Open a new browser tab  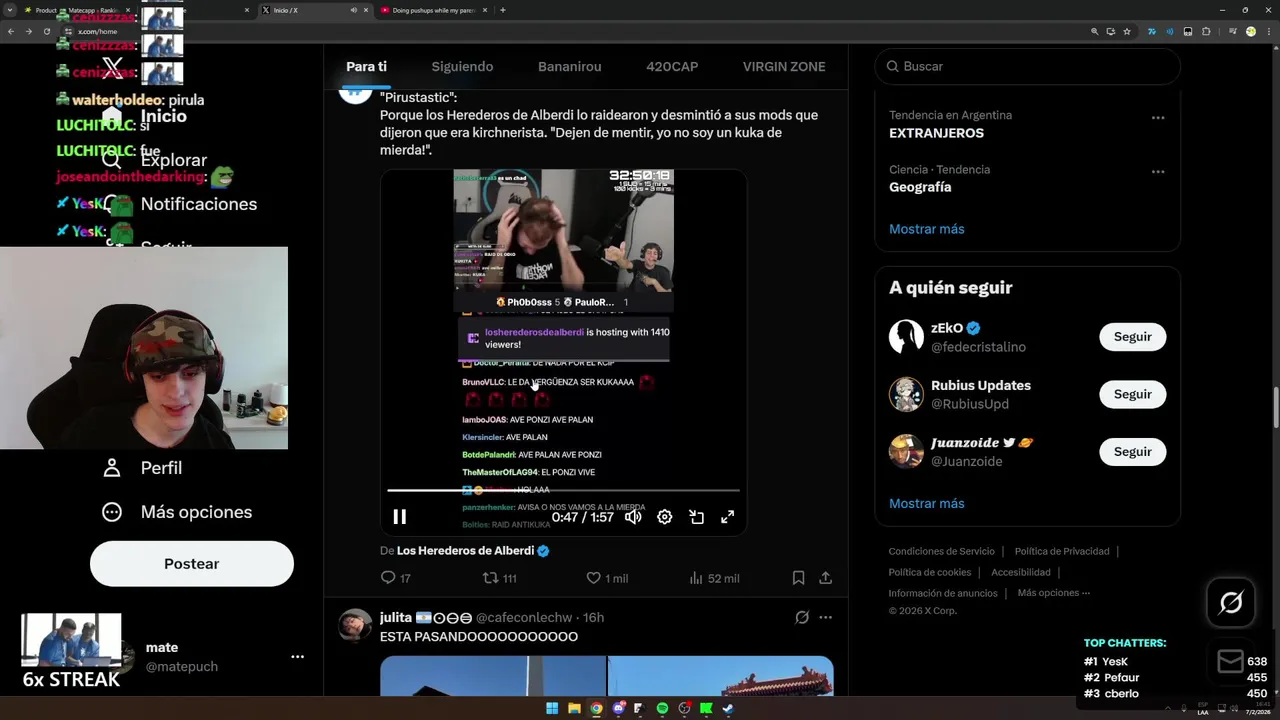pos(502,10)
